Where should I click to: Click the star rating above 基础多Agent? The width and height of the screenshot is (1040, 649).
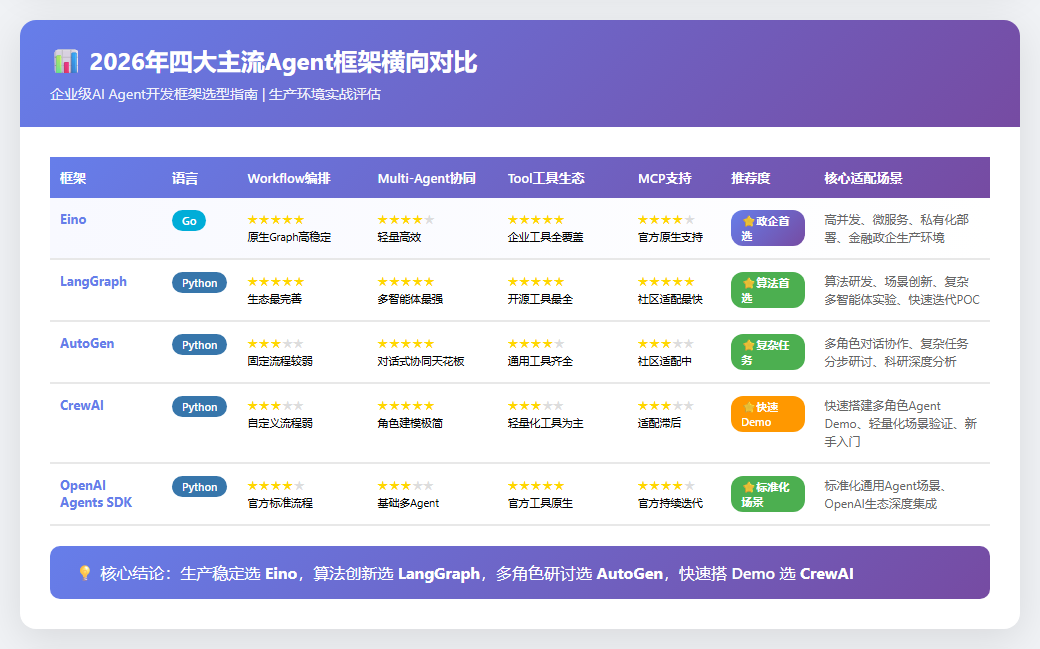406,486
